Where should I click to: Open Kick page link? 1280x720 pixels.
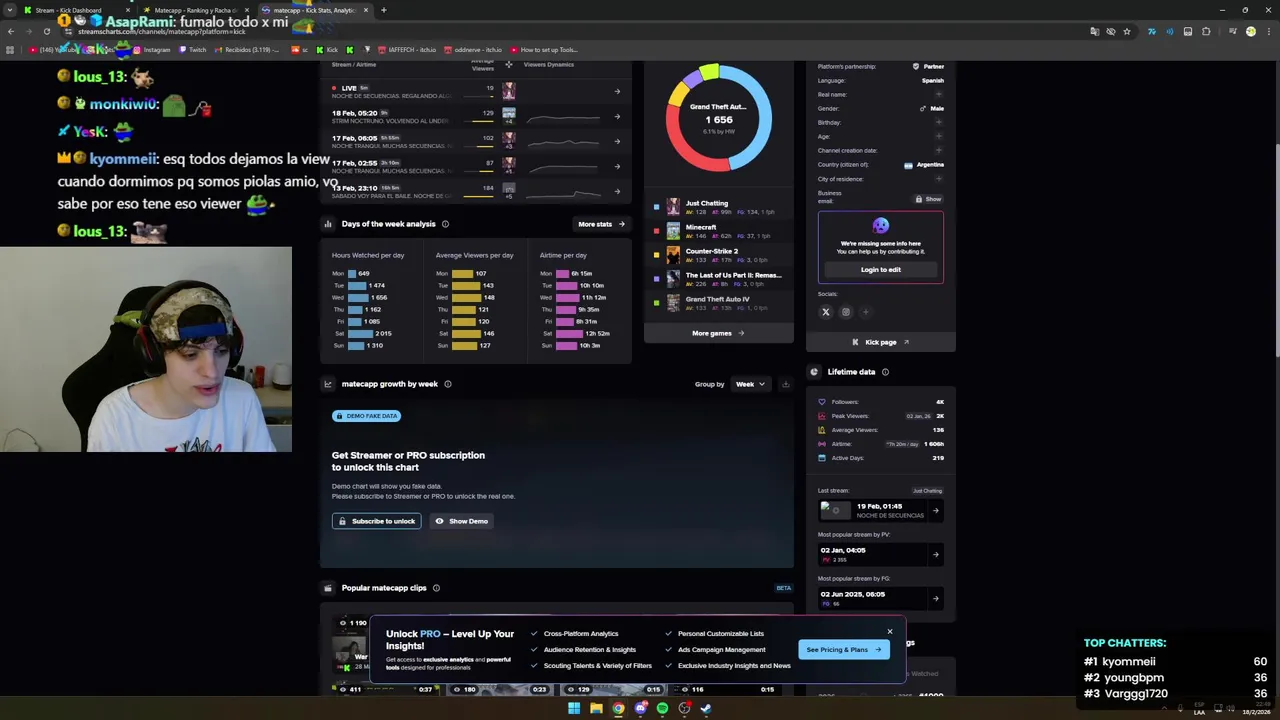coord(881,342)
